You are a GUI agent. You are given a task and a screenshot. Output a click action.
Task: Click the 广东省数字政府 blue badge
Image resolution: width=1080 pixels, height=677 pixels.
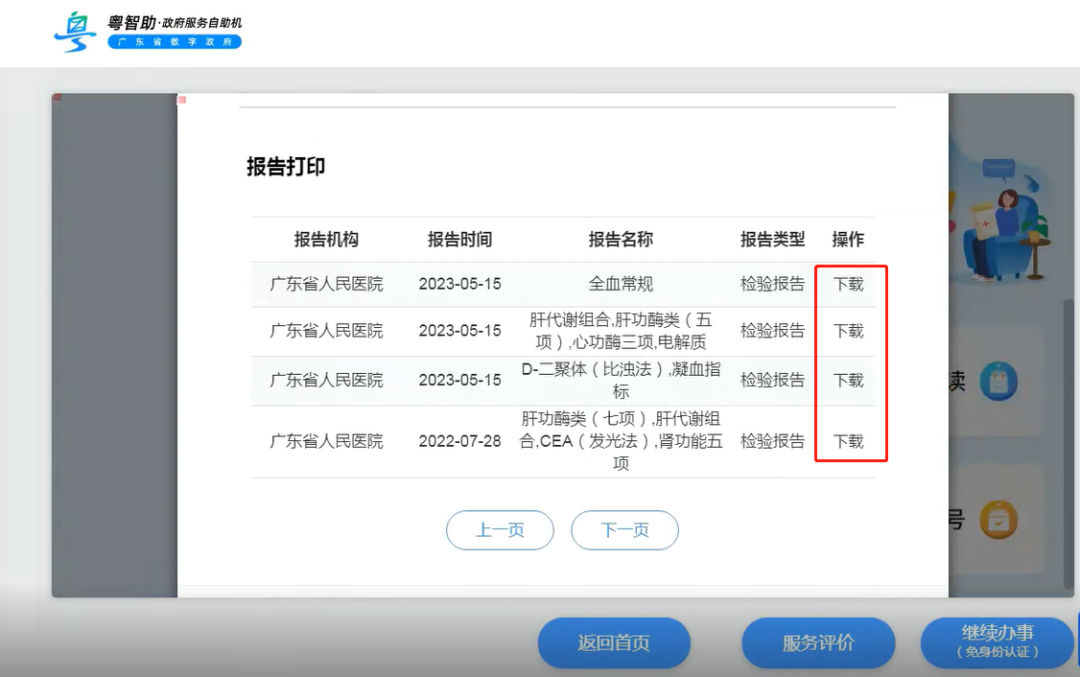(174, 42)
